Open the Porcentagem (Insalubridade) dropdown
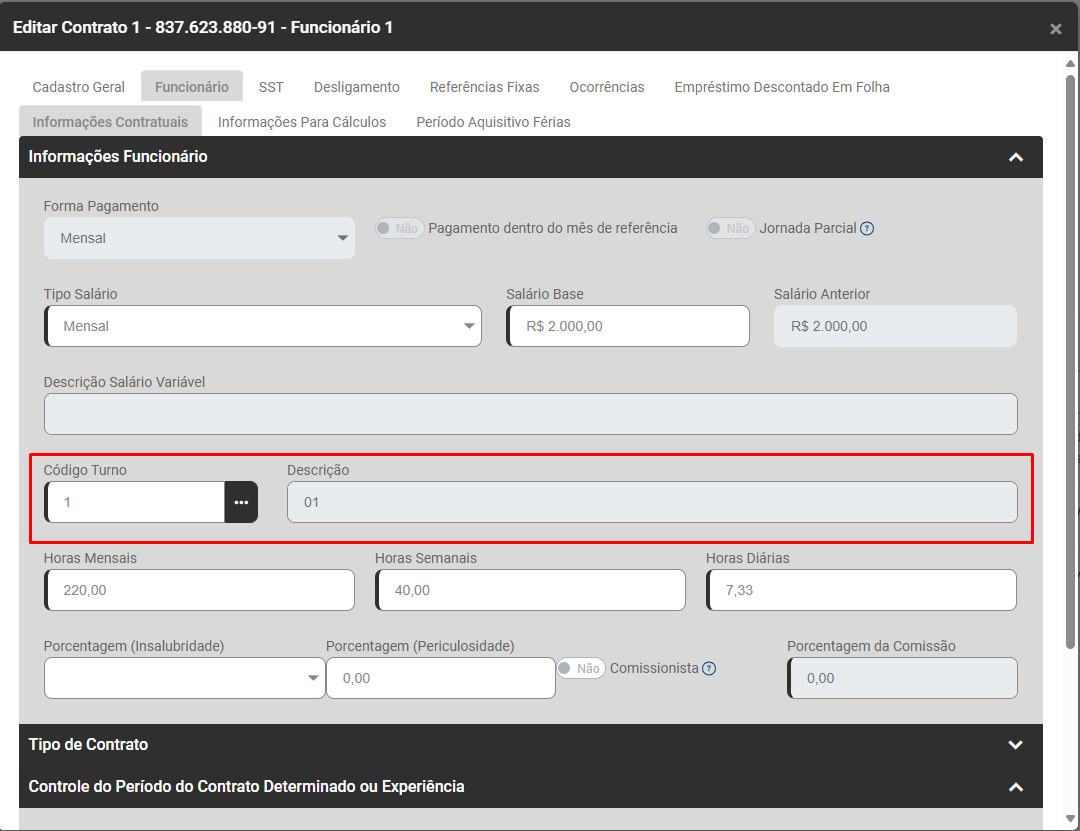 click(184, 678)
